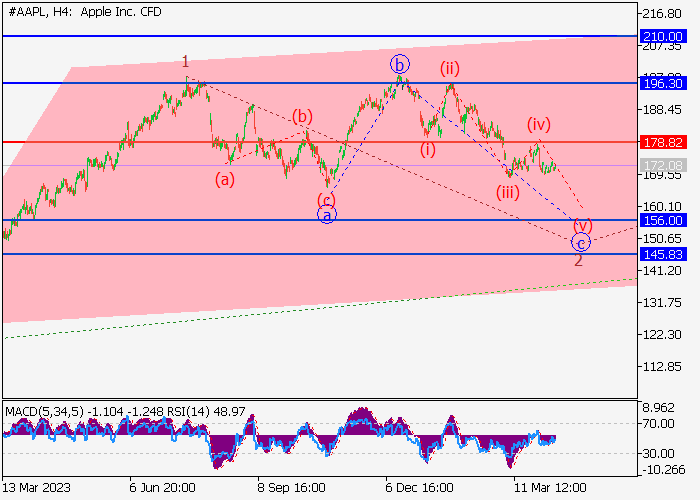Select the 122.30 price axis value

[x=662, y=335]
